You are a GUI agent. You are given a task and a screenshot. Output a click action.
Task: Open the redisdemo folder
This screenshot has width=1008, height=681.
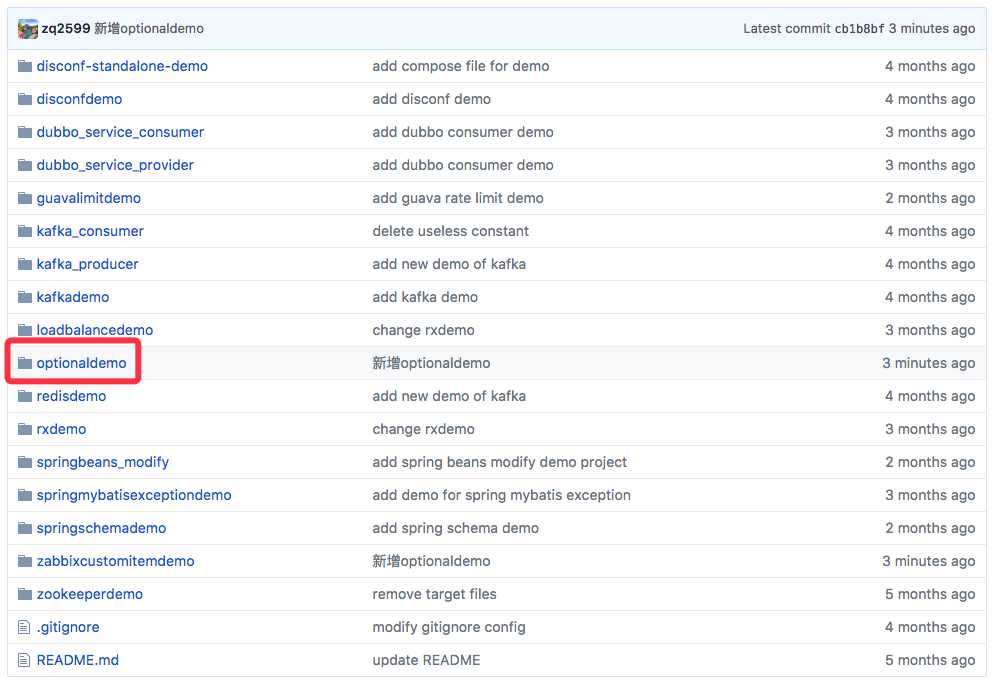[71, 396]
